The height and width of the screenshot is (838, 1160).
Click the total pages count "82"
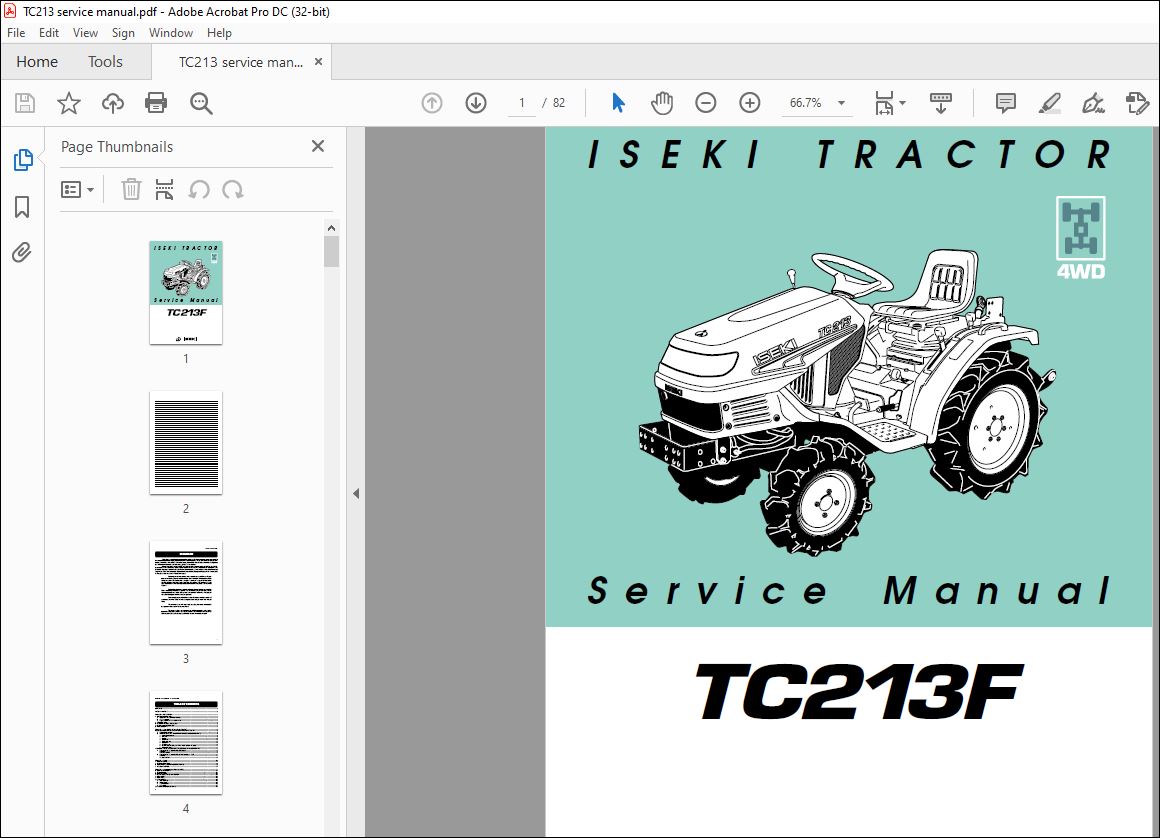pyautogui.click(x=559, y=103)
